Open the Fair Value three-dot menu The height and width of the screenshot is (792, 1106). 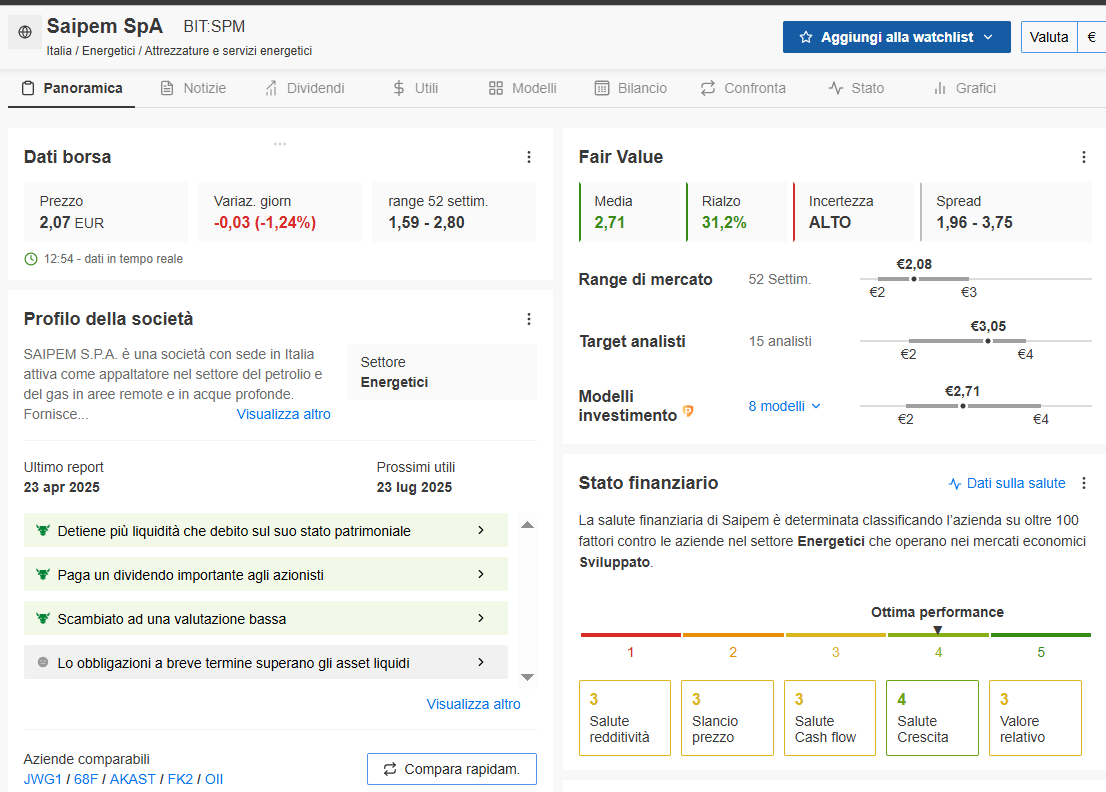1084,157
